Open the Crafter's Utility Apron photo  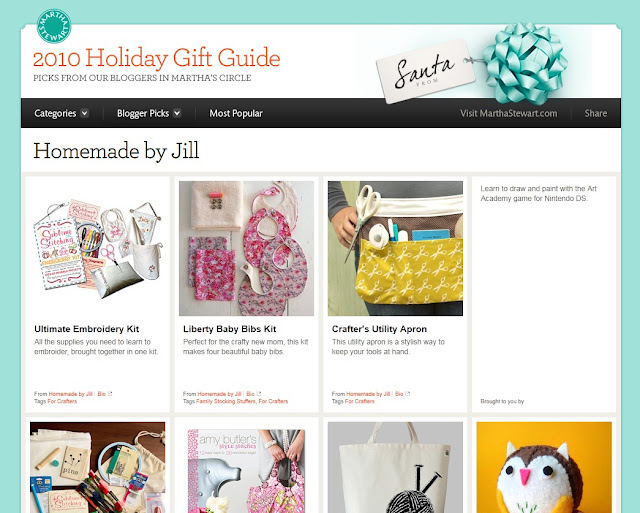click(395, 249)
